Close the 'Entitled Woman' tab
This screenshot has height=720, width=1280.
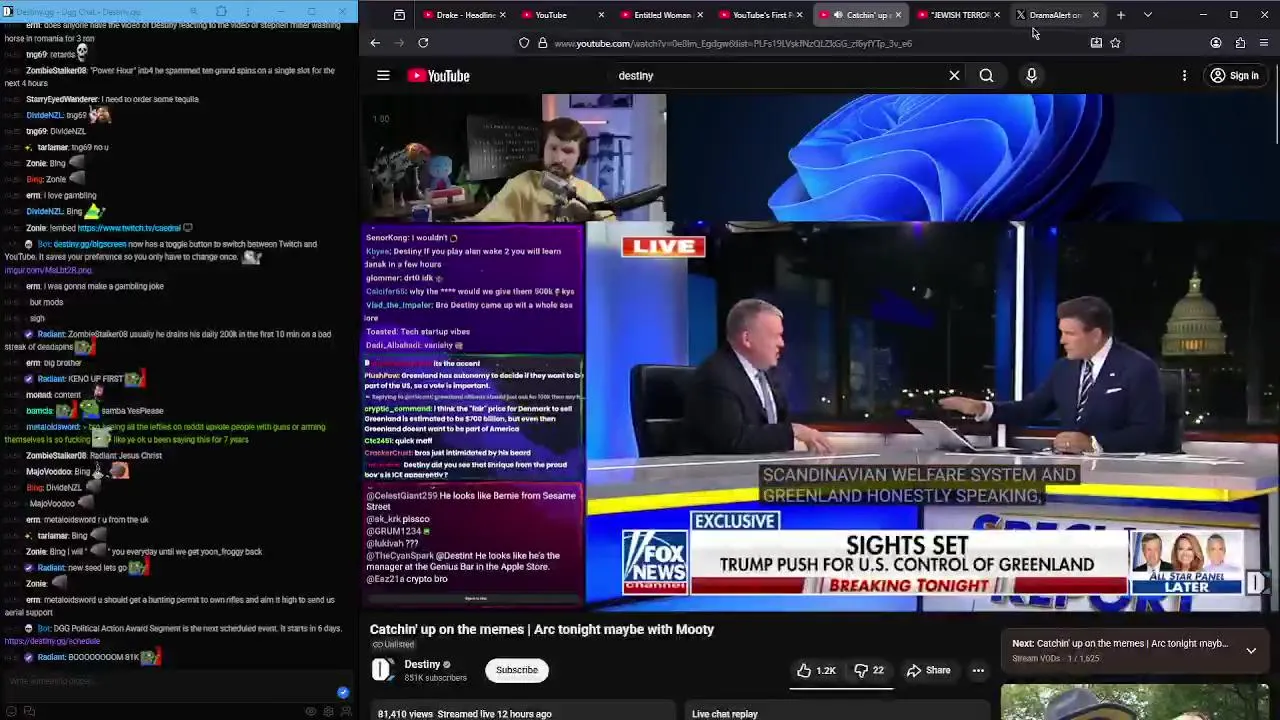700,15
